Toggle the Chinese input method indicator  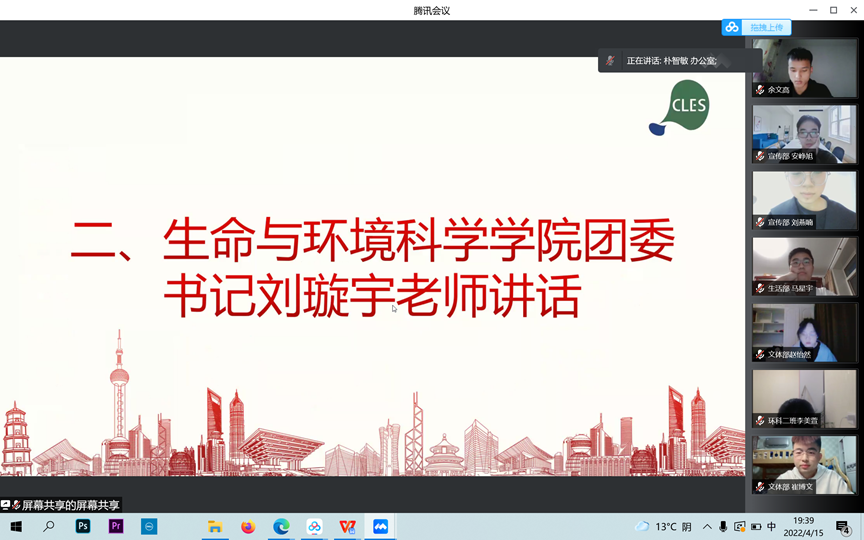pos(771,527)
